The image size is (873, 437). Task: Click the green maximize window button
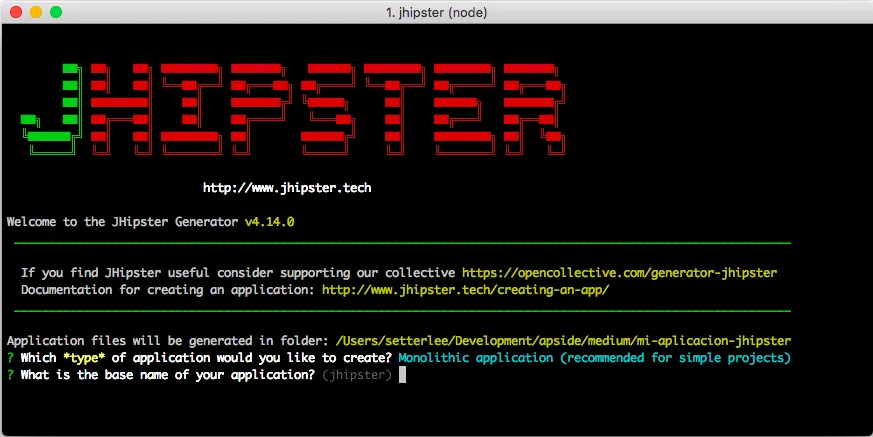(x=56, y=12)
